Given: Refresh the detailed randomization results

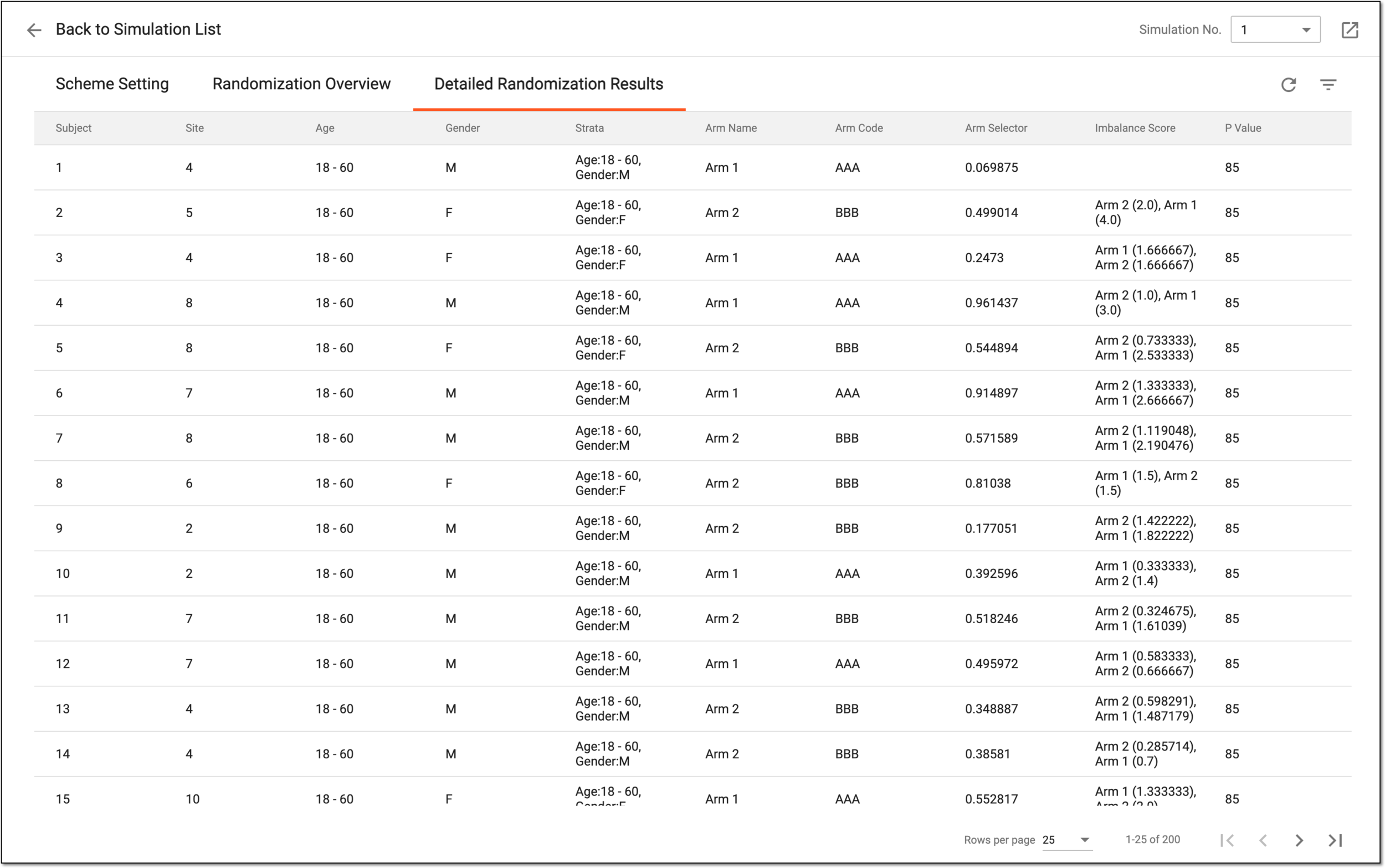Looking at the screenshot, I should [1289, 85].
